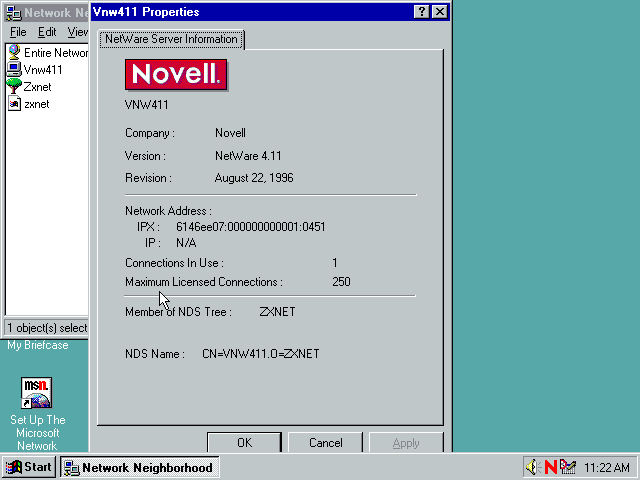Screen dimensions: 640x480
Task: Click the red Novell N tray icon
Action: click(x=551, y=467)
